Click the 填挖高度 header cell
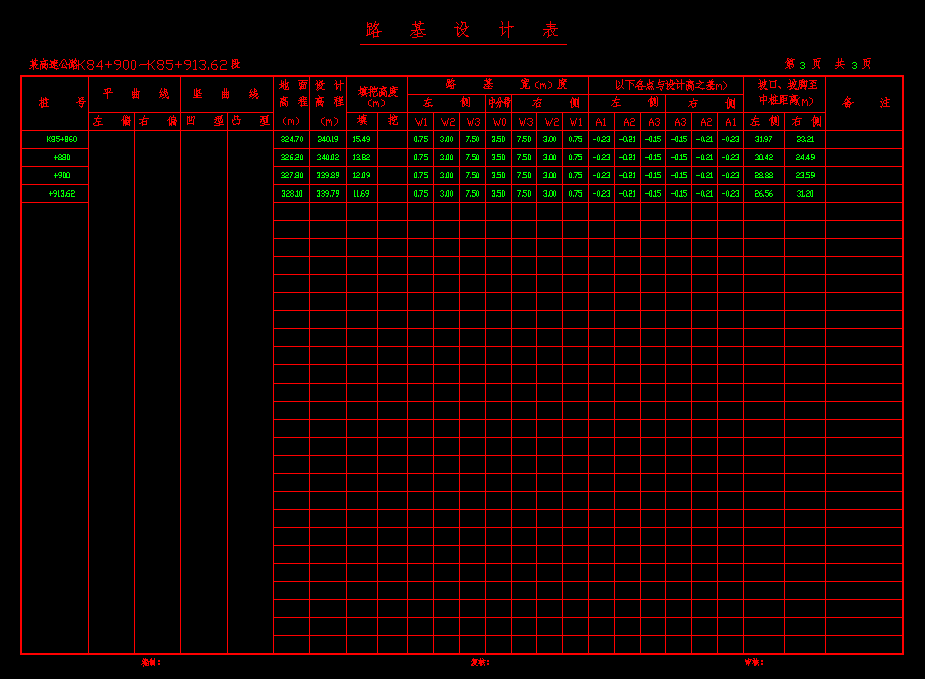 (x=377, y=94)
